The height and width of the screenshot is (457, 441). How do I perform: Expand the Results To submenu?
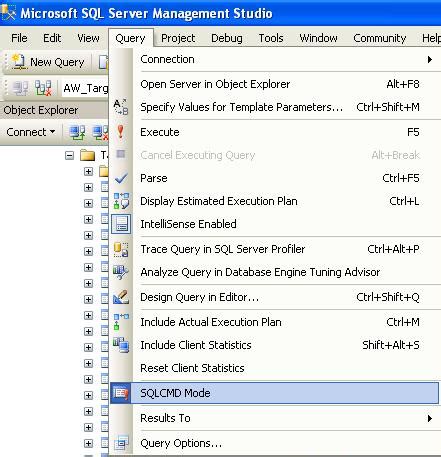coord(287,418)
